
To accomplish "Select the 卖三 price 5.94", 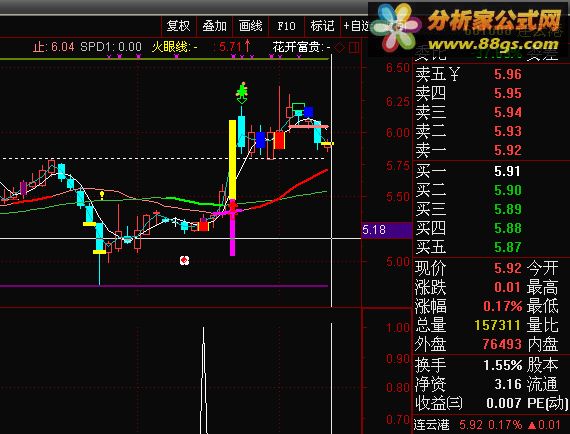I will pos(507,112).
